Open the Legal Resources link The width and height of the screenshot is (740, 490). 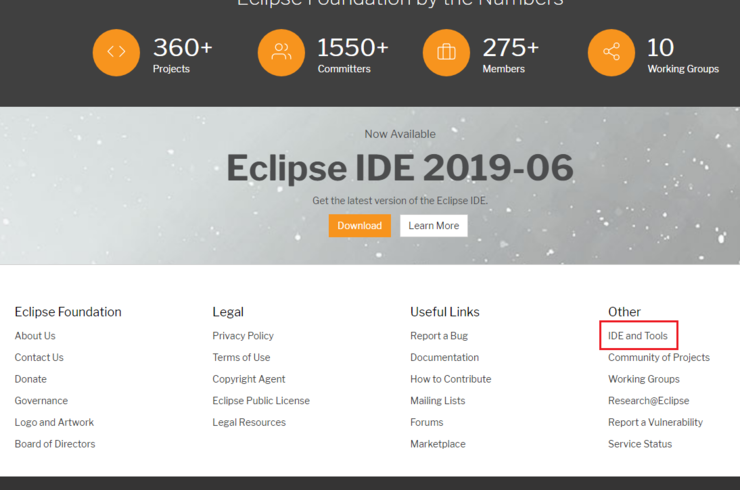click(x=249, y=422)
